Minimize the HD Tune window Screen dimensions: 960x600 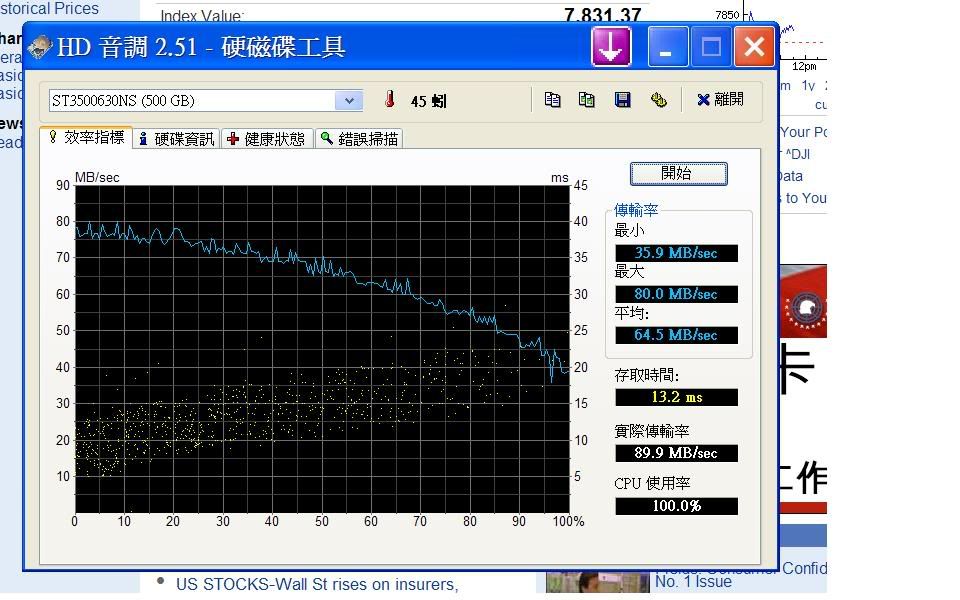coord(666,47)
